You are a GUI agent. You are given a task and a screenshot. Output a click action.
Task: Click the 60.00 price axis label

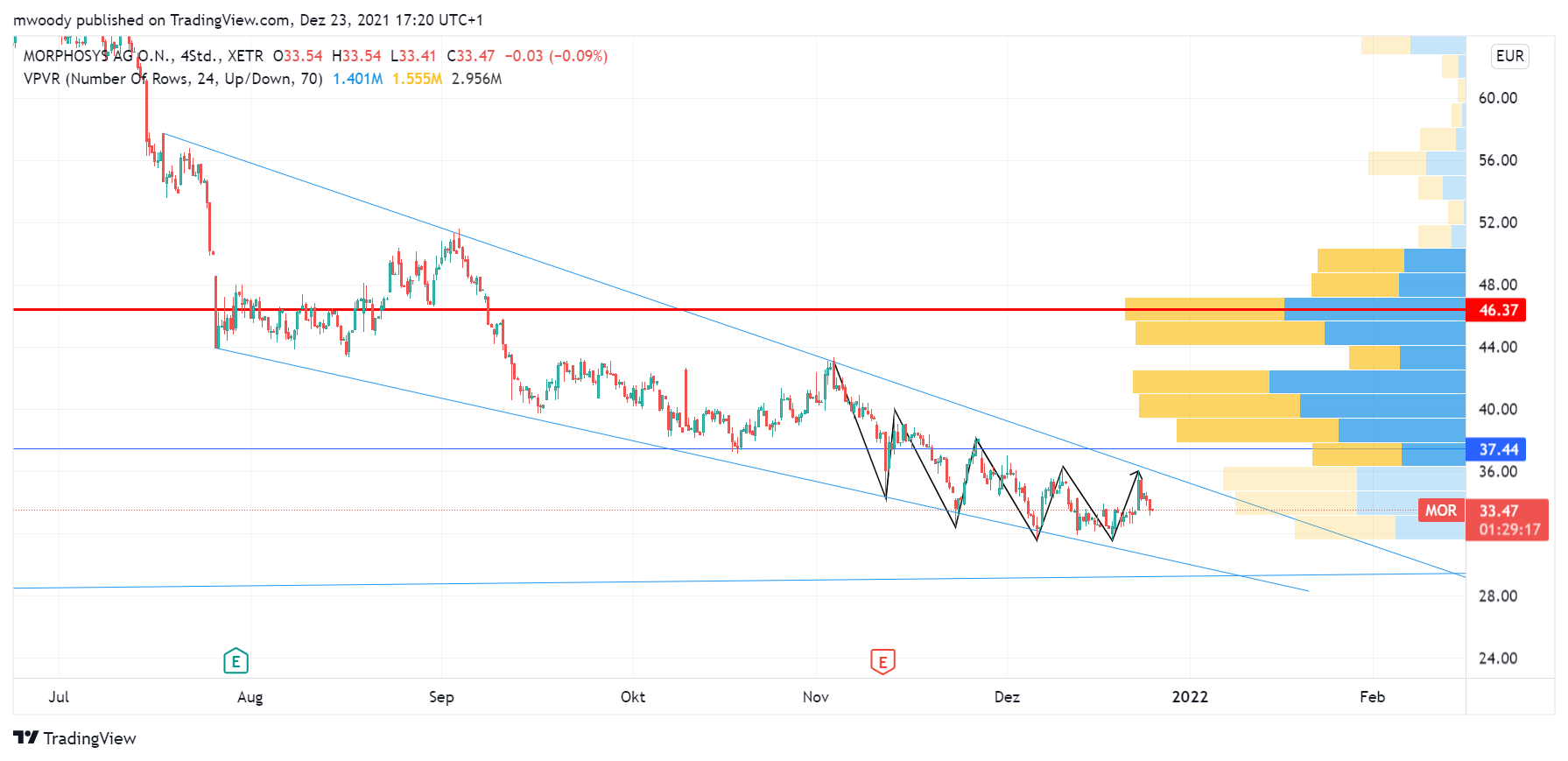tap(1497, 98)
